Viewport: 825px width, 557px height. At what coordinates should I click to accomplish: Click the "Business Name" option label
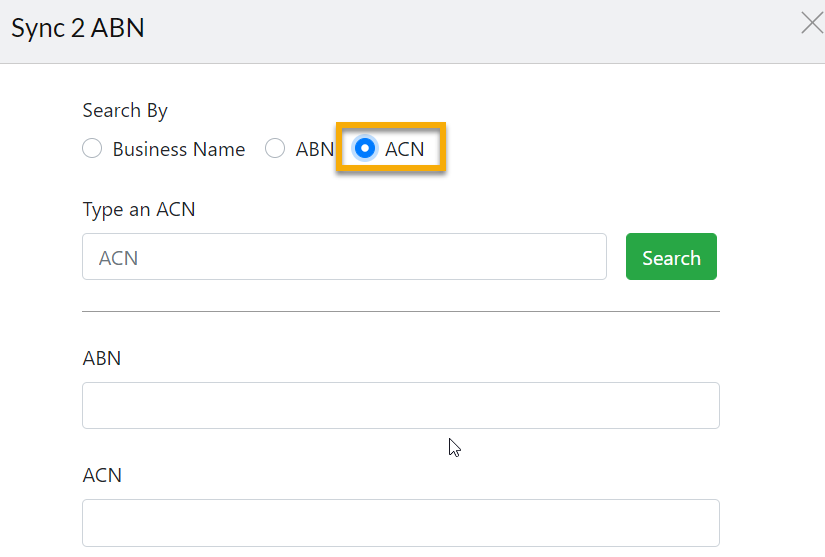click(179, 149)
